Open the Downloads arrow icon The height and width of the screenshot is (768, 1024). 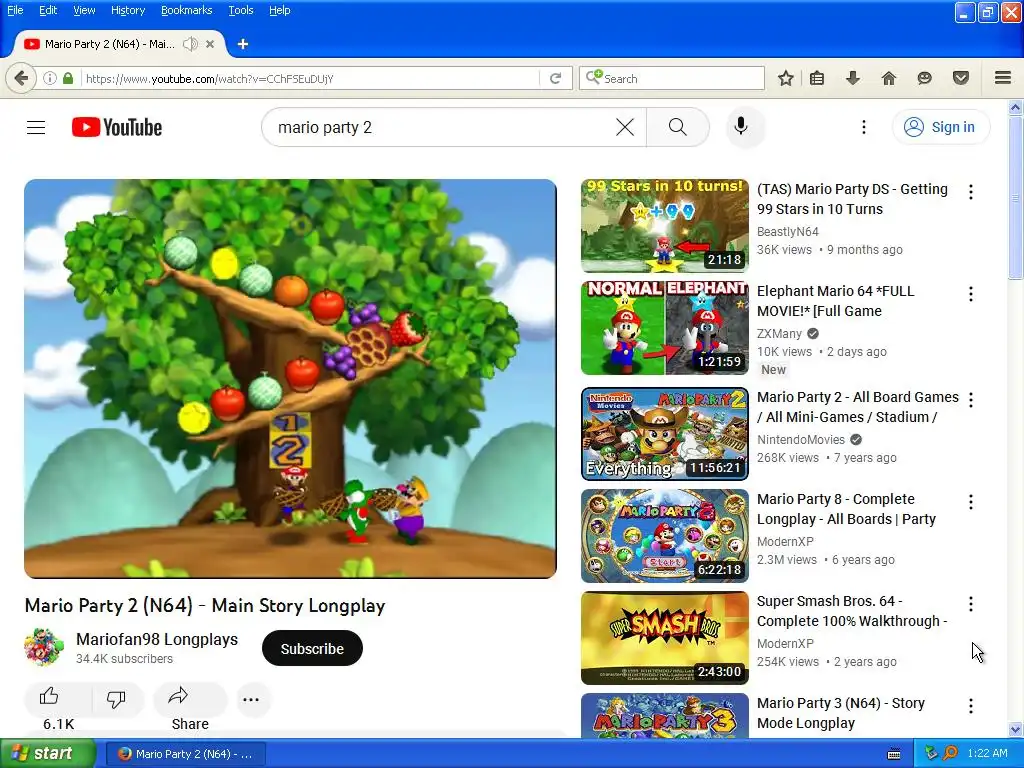[853, 78]
